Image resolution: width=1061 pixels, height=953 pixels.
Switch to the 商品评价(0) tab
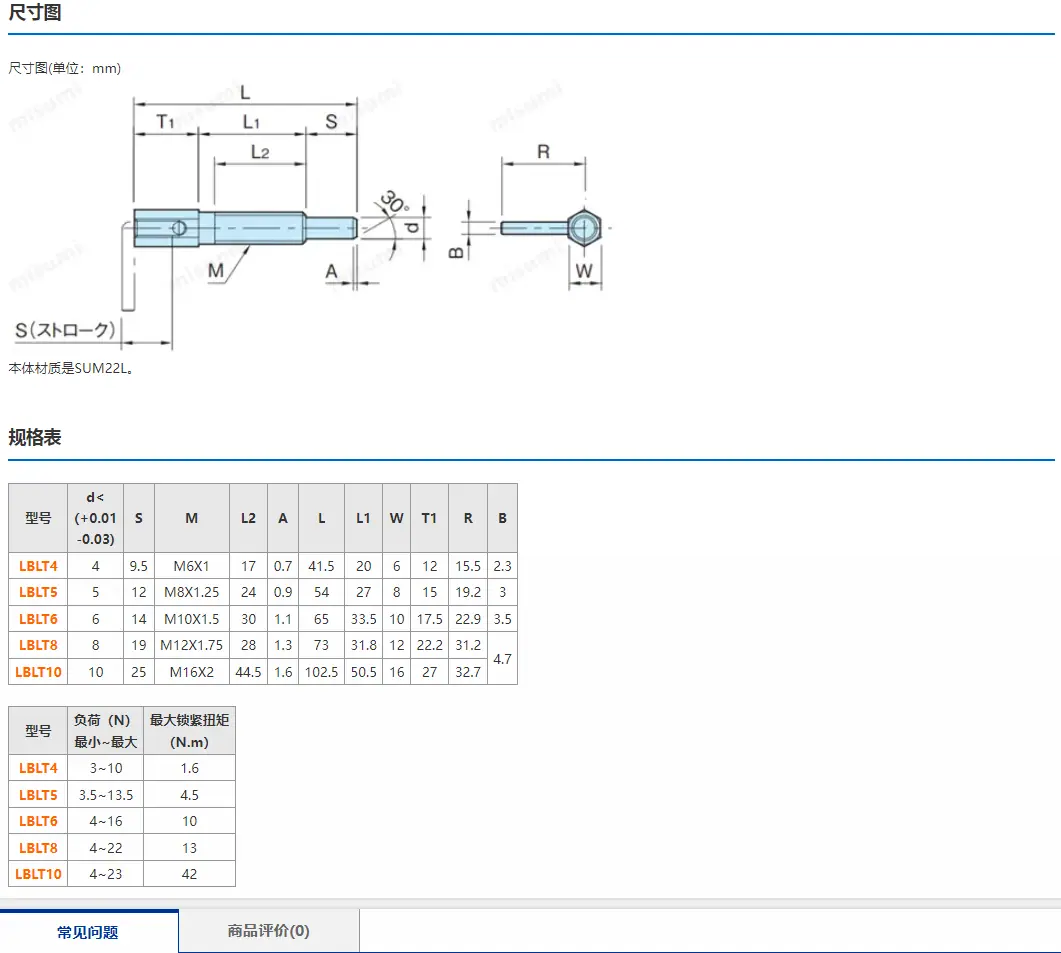[x=269, y=931]
